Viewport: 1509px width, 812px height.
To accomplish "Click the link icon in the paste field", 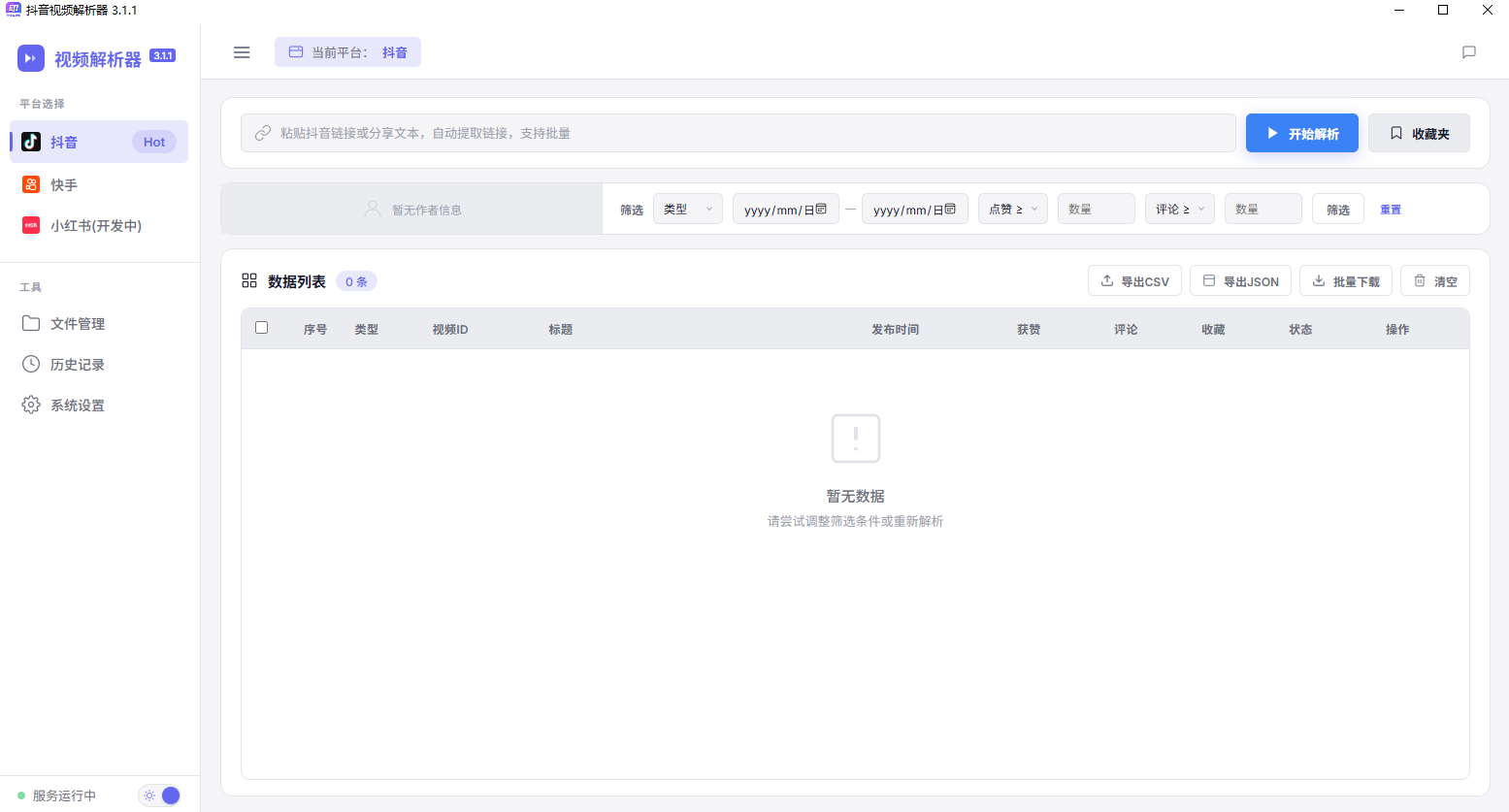I will [263, 133].
